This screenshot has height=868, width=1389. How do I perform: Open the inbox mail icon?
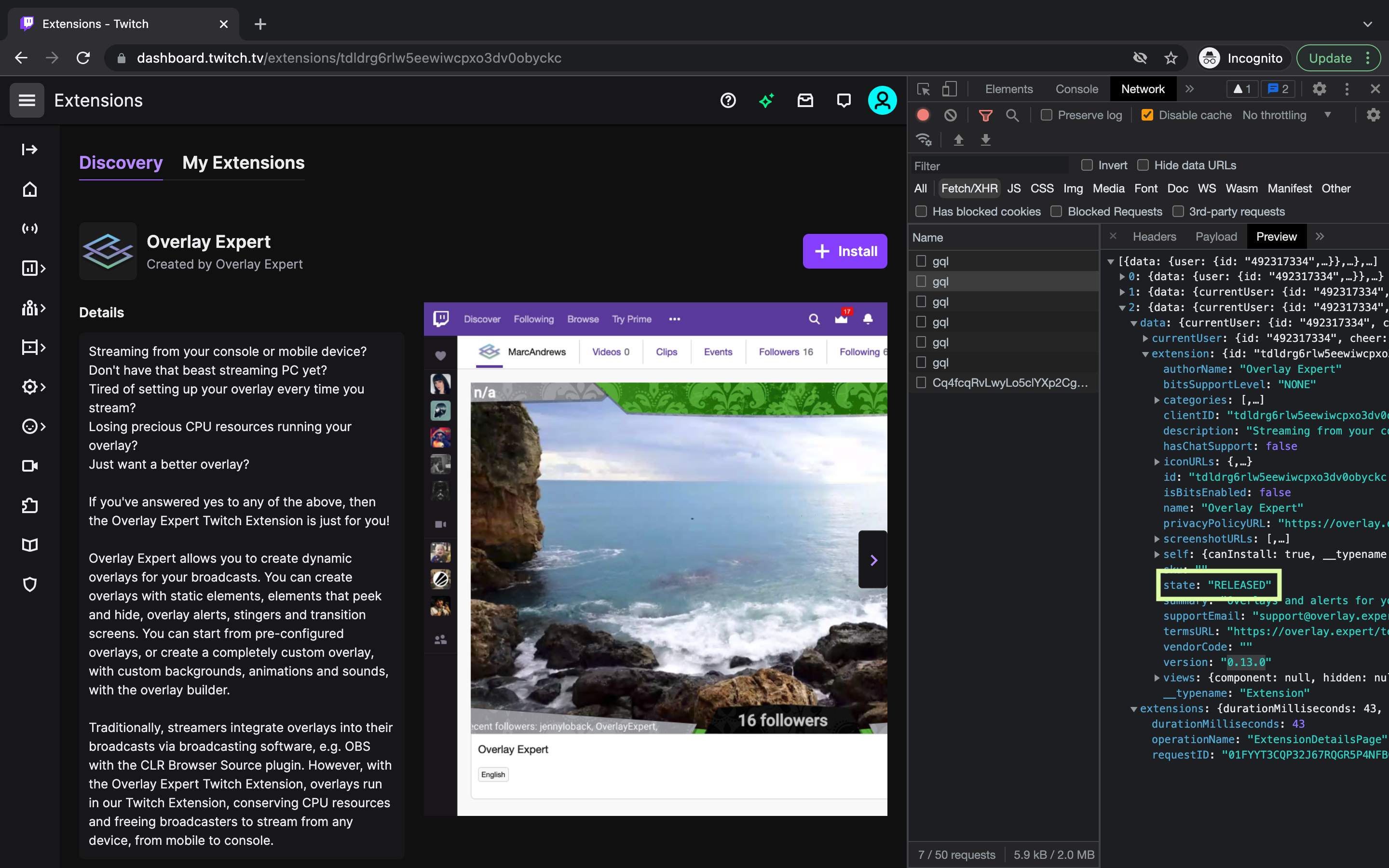pos(805,100)
